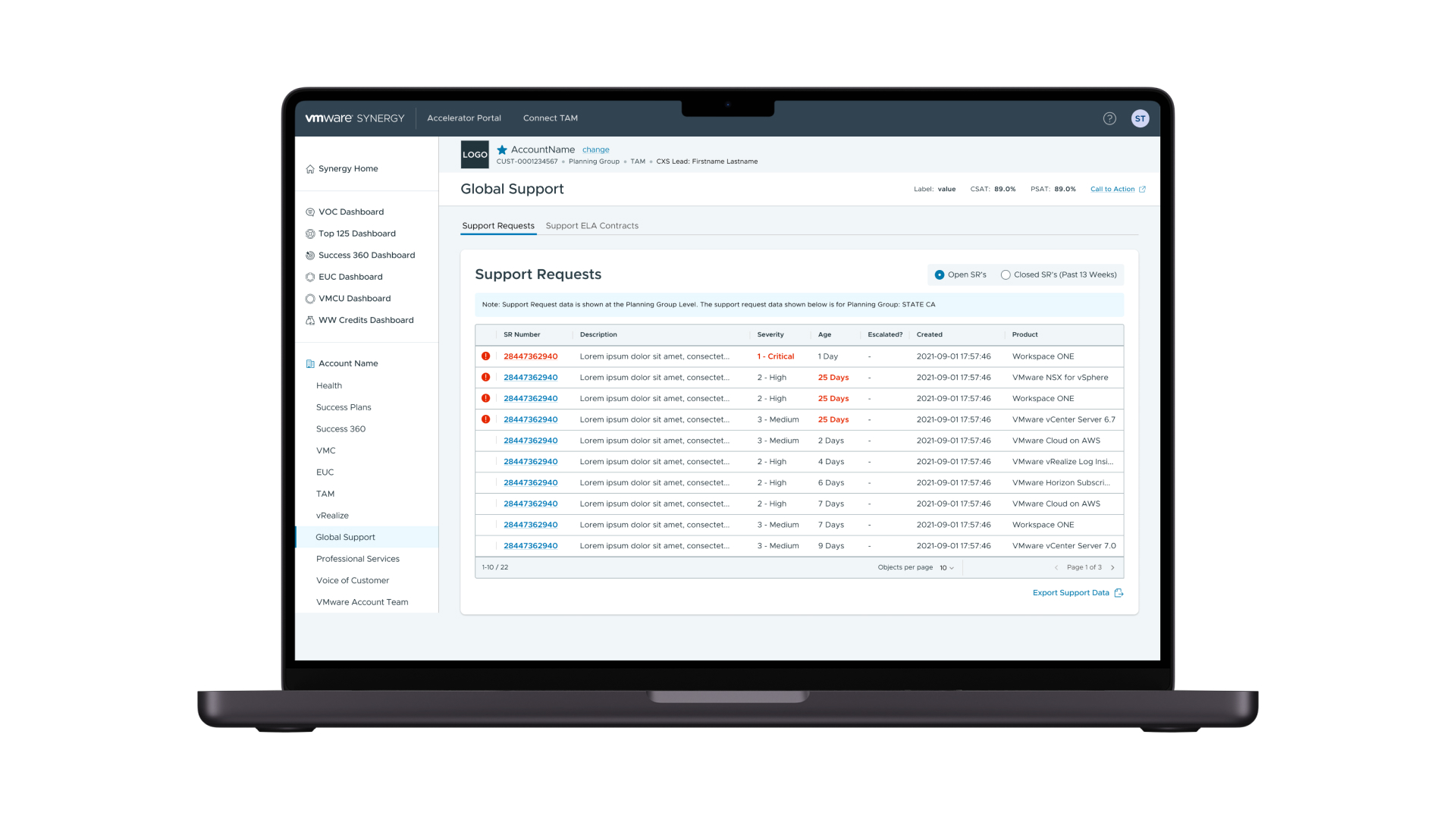Click the VMCU Dashboard icon
Viewport: 1456px width, 819px height.
pos(310,299)
